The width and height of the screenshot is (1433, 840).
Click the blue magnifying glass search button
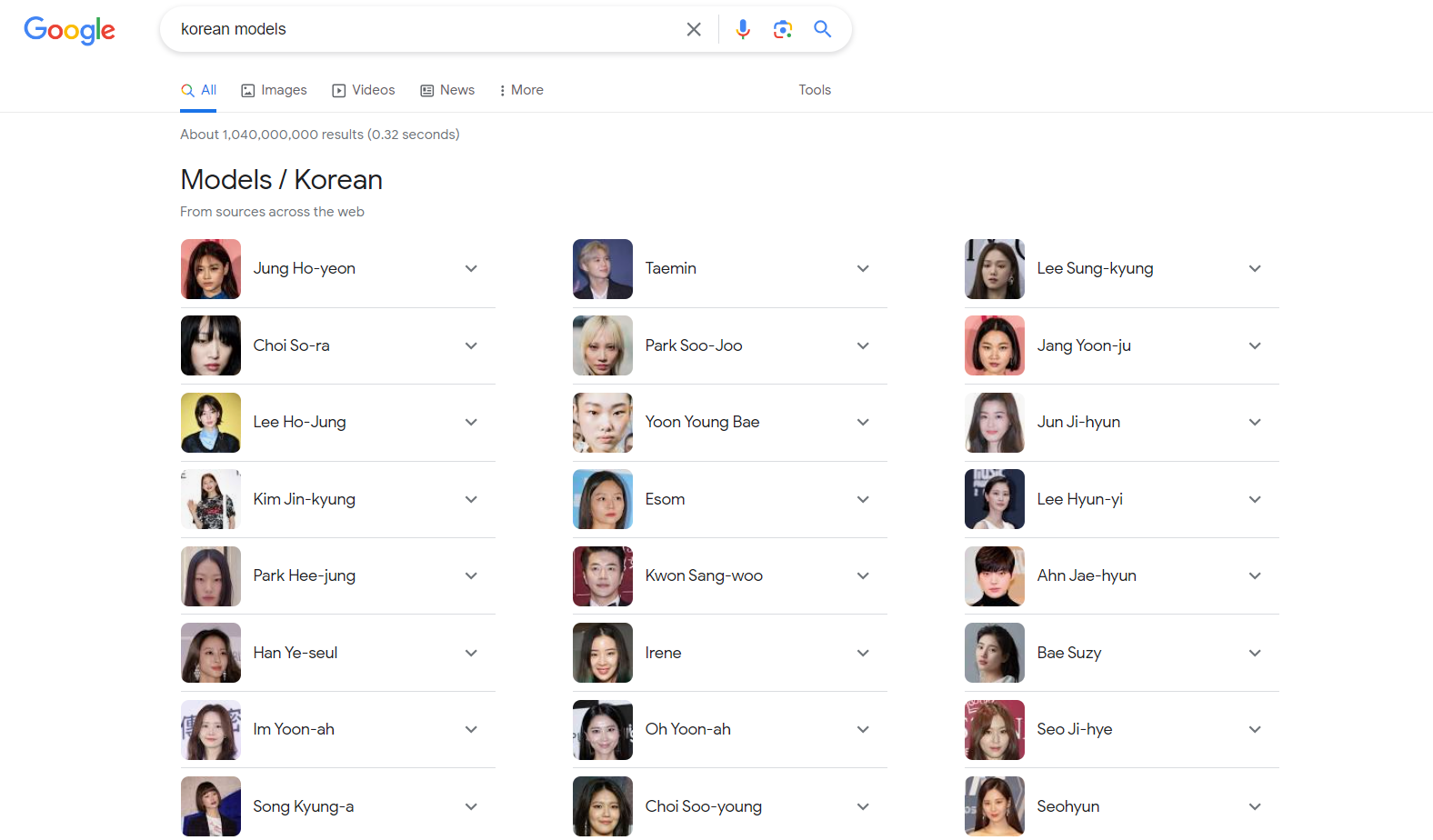(x=823, y=29)
